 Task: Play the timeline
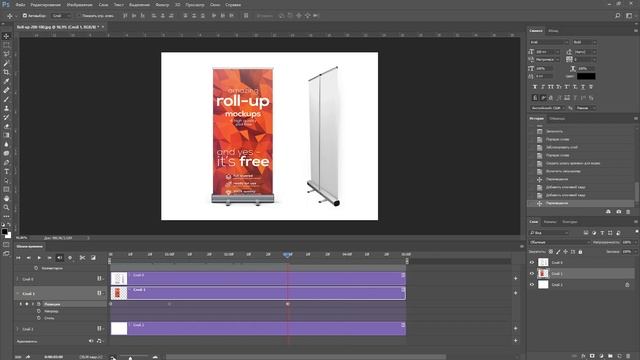pos(39,258)
